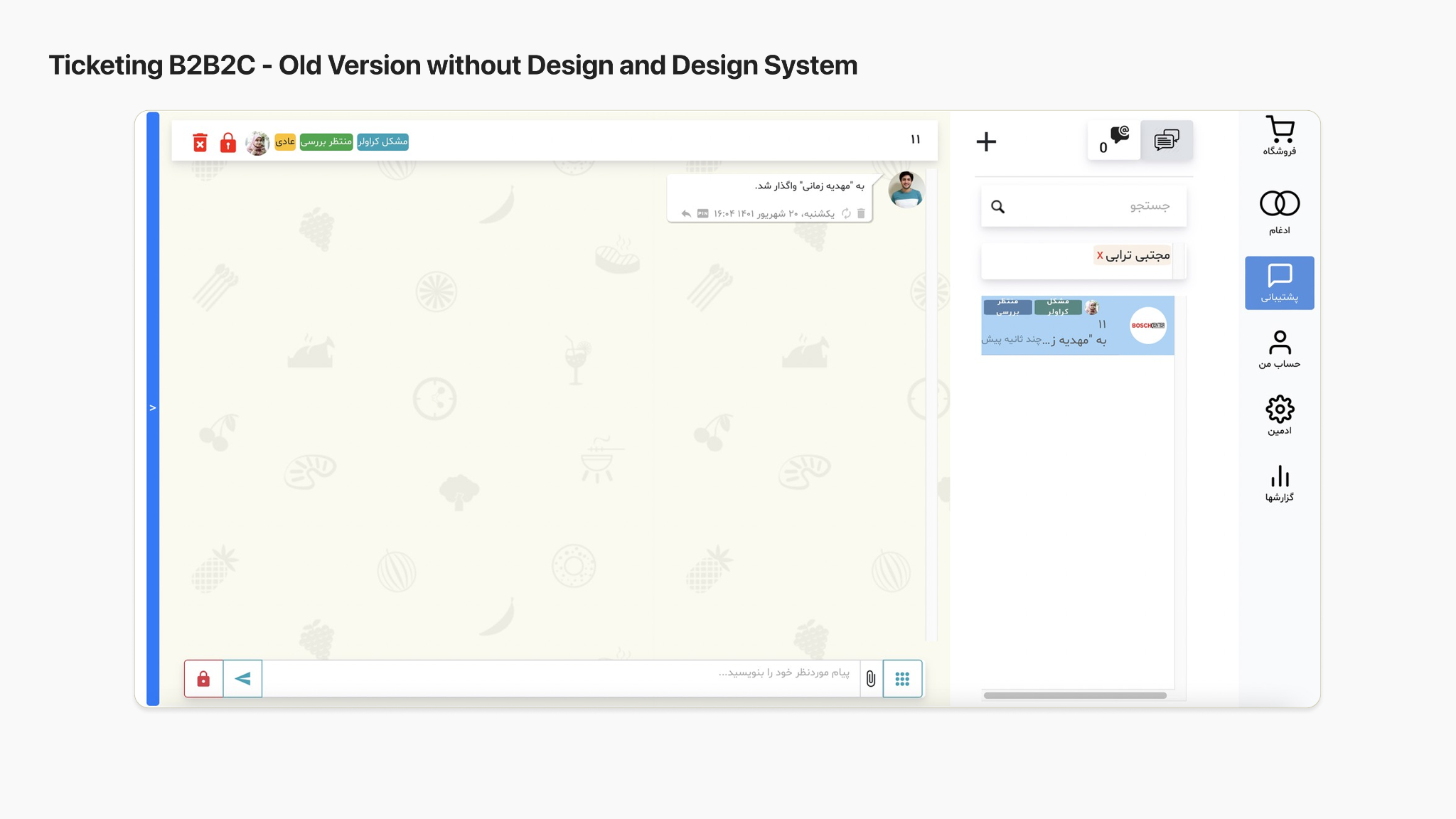This screenshot has width=1456, height=819.
Task: Lock the ticket via header red padlock
Action: click(227, 143)
